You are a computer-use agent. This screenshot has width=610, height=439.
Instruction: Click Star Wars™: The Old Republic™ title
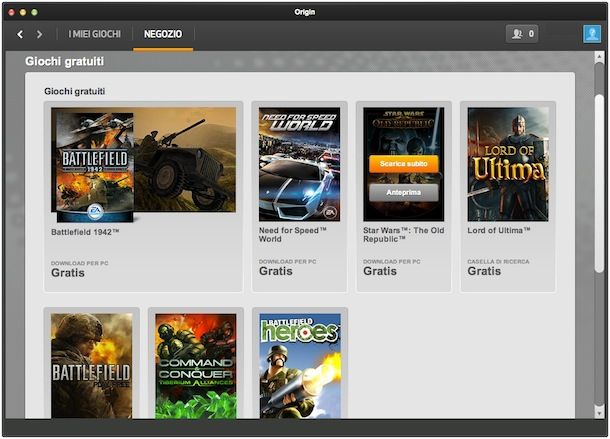point(403,235)
